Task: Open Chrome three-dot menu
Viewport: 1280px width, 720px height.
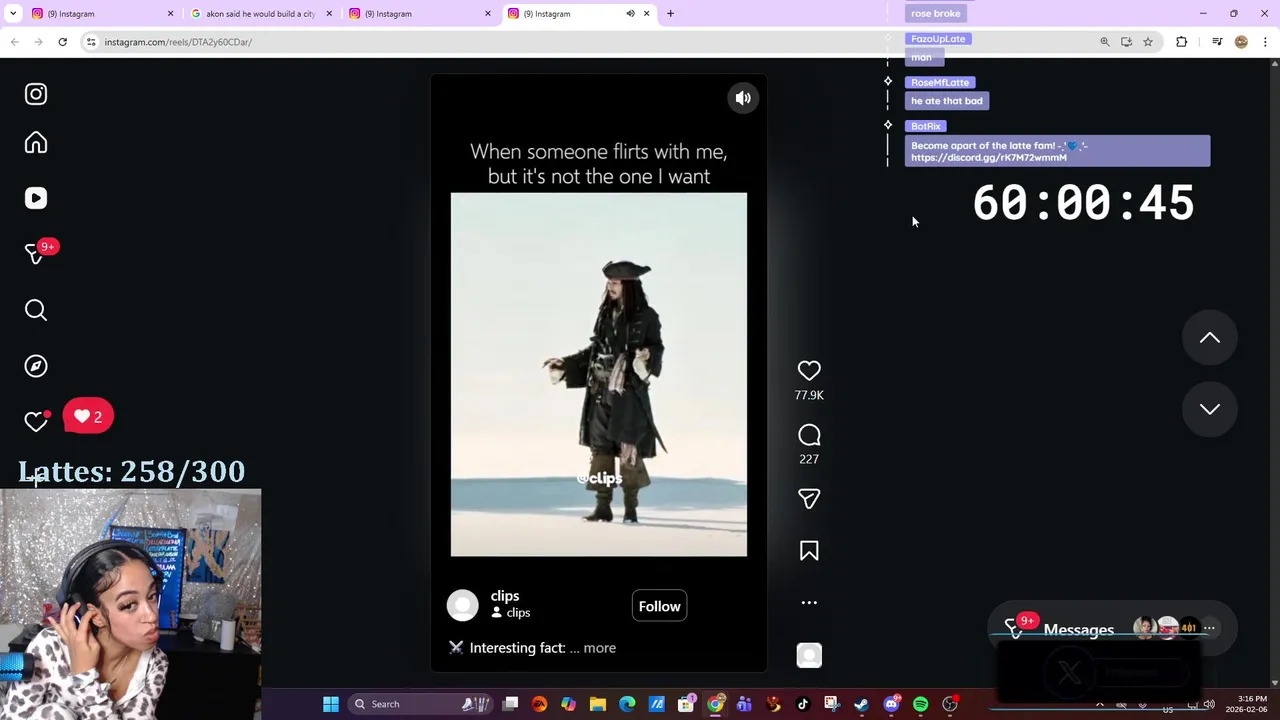Action: [x=1265, y=42]
